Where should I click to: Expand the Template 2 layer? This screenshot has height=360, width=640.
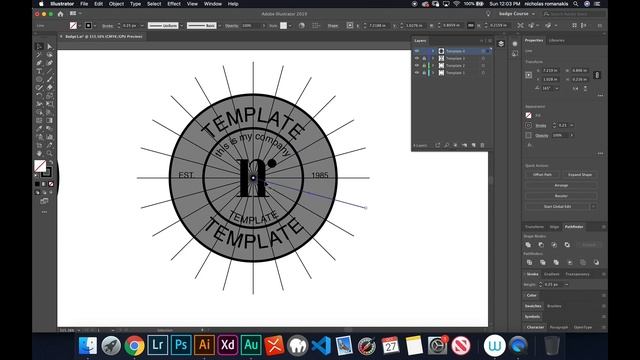(433, 65)
